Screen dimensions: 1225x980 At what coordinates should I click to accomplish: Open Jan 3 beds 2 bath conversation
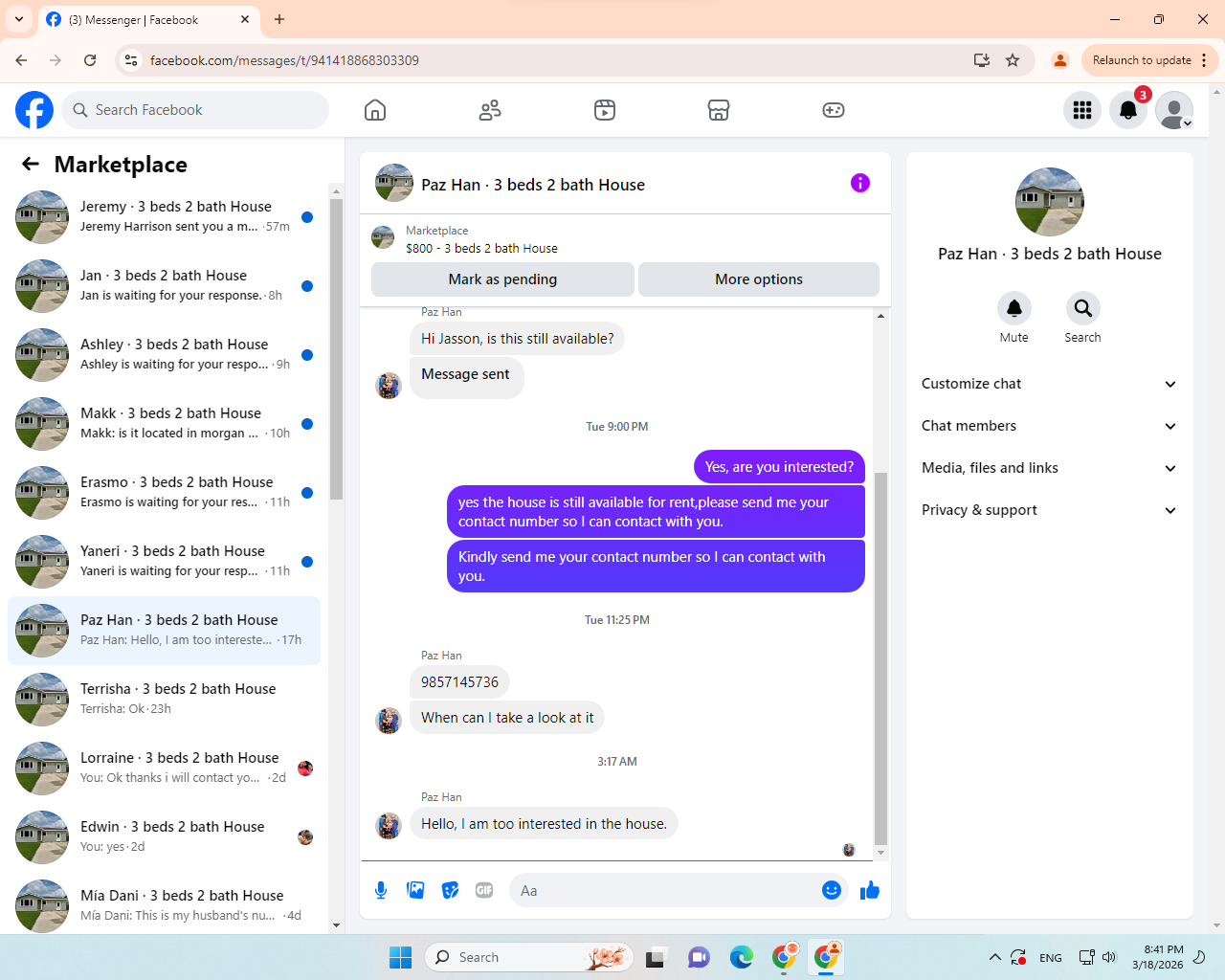tap(165, 286)
